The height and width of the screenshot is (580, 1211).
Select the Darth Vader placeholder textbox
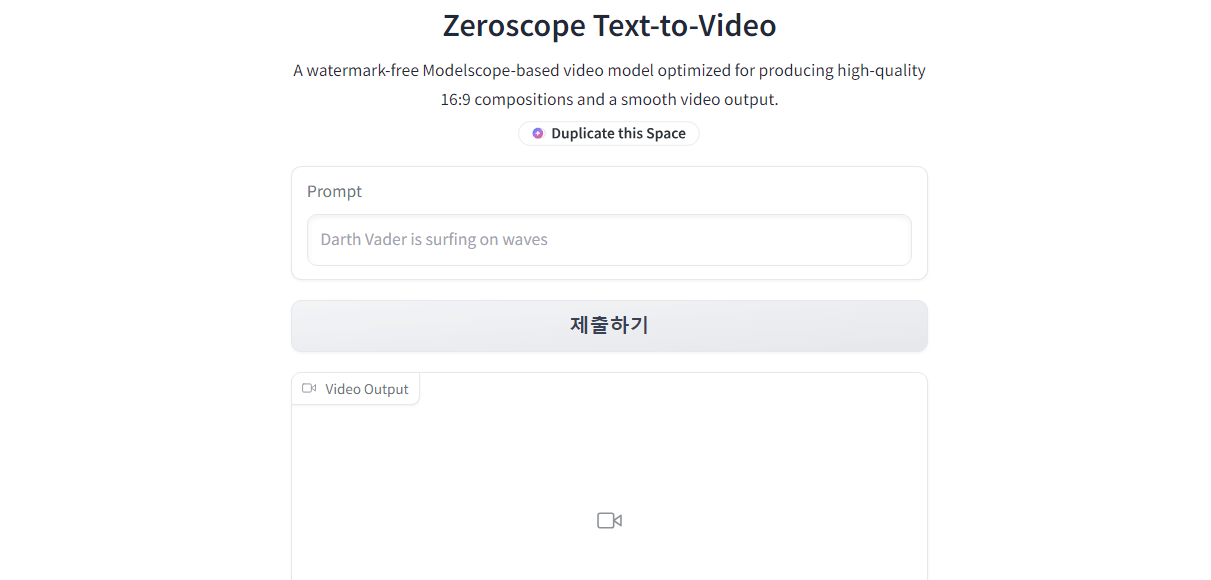tap(609, 240)
